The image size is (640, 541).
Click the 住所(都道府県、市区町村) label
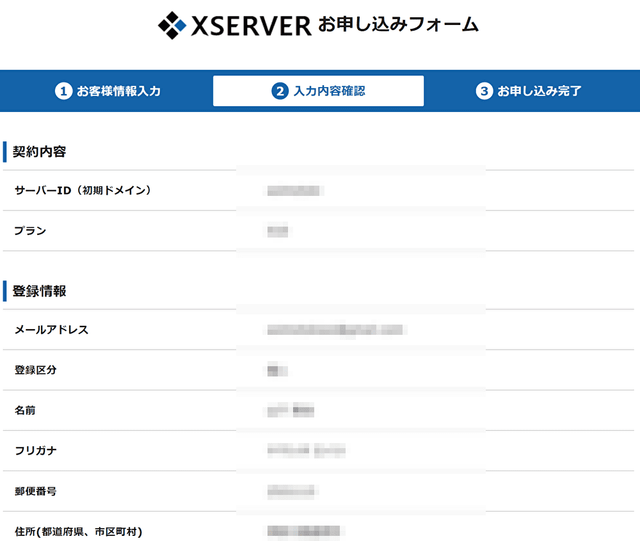click(x=78, y=532)
